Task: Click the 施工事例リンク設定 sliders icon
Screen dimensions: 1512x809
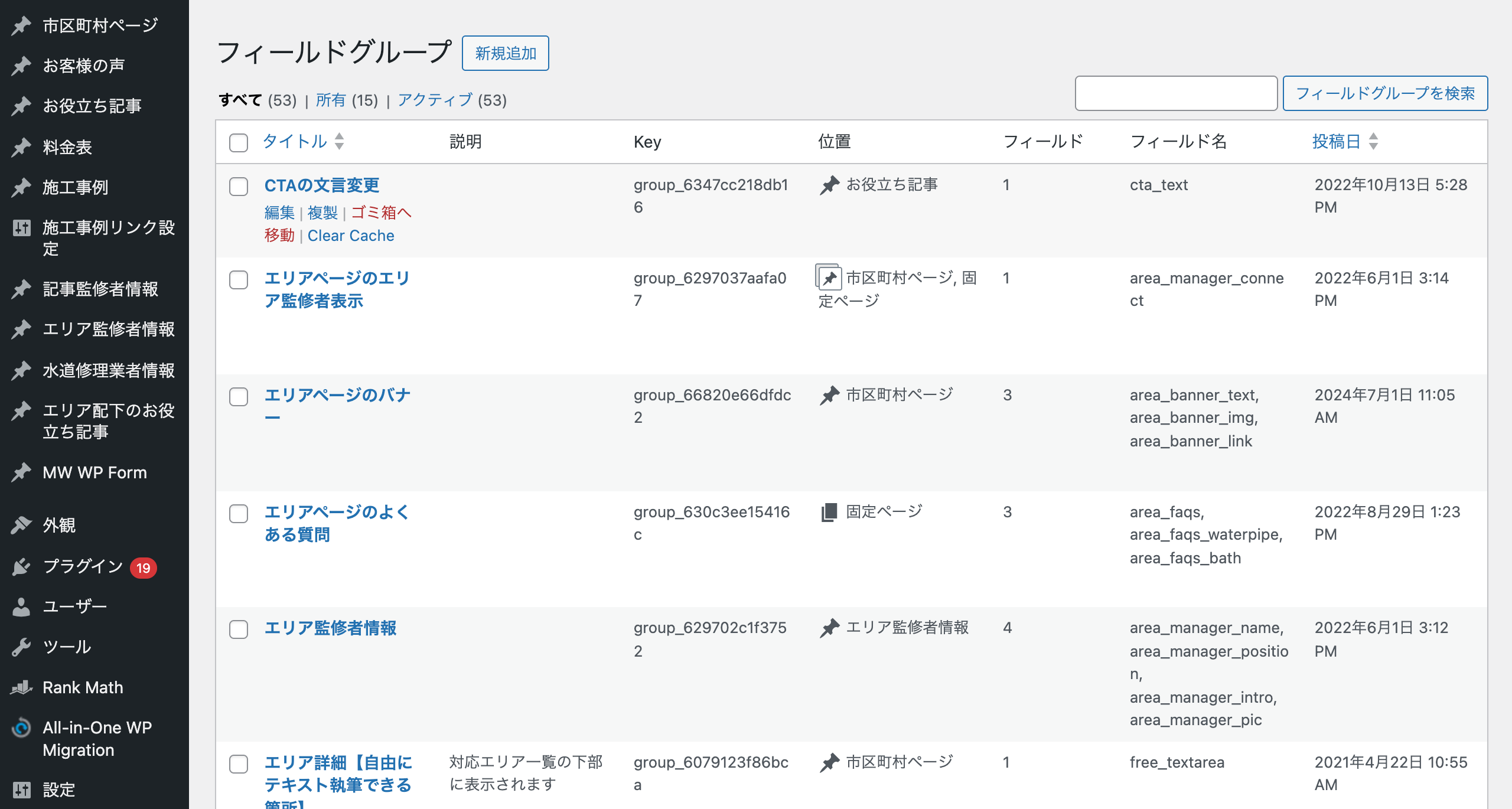Action: (21, 228)
